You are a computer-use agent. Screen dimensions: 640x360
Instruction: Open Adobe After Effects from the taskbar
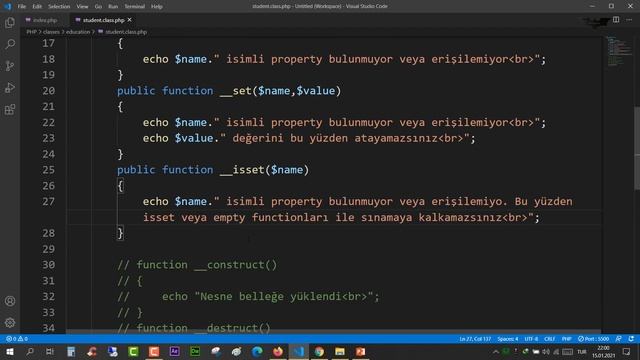(175, 351)
